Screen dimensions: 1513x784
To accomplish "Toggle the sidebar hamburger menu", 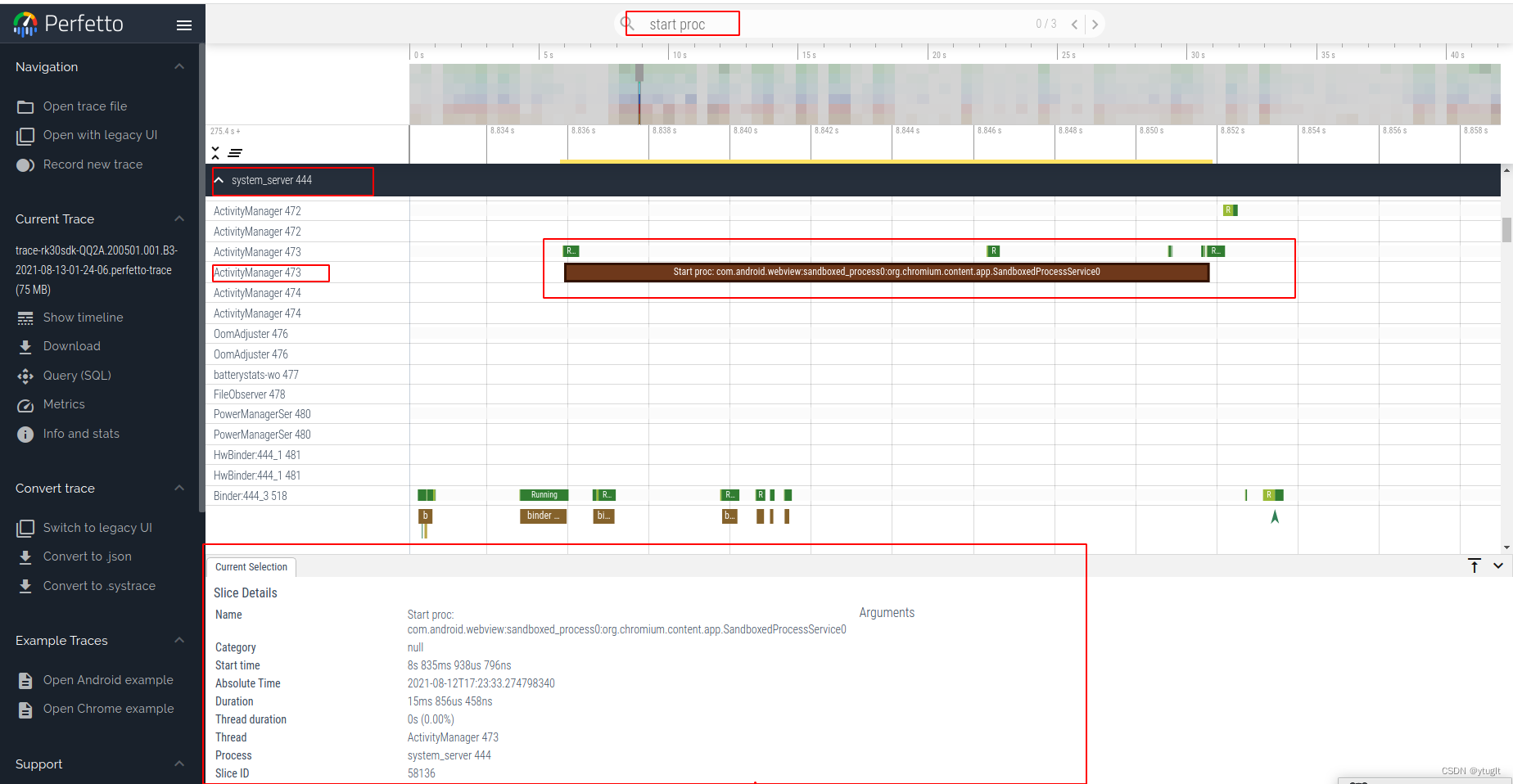I will click(184, 25).
